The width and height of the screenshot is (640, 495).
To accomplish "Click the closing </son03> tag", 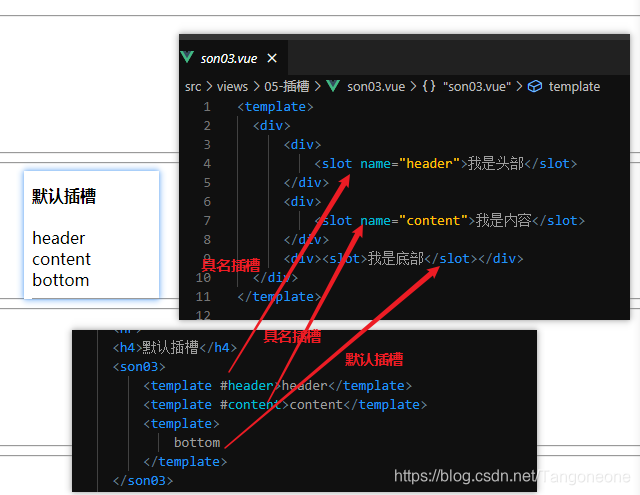I will (143, 481).
